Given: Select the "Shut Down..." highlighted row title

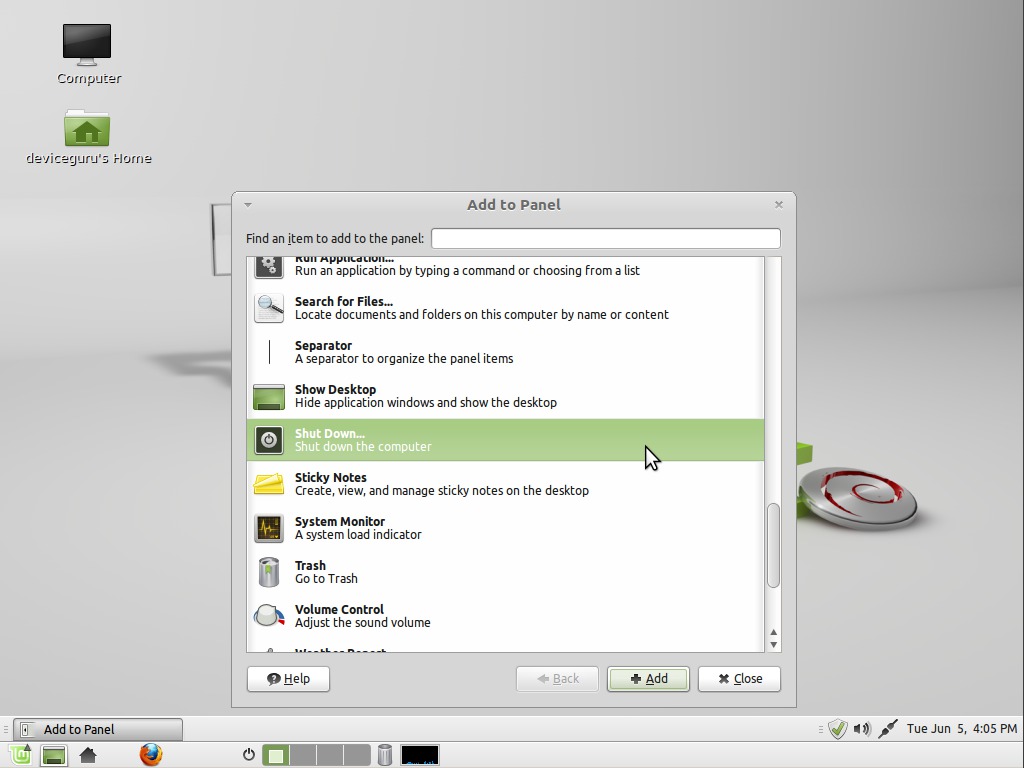Looking at the screenshot, I should (x=329, y=434).
